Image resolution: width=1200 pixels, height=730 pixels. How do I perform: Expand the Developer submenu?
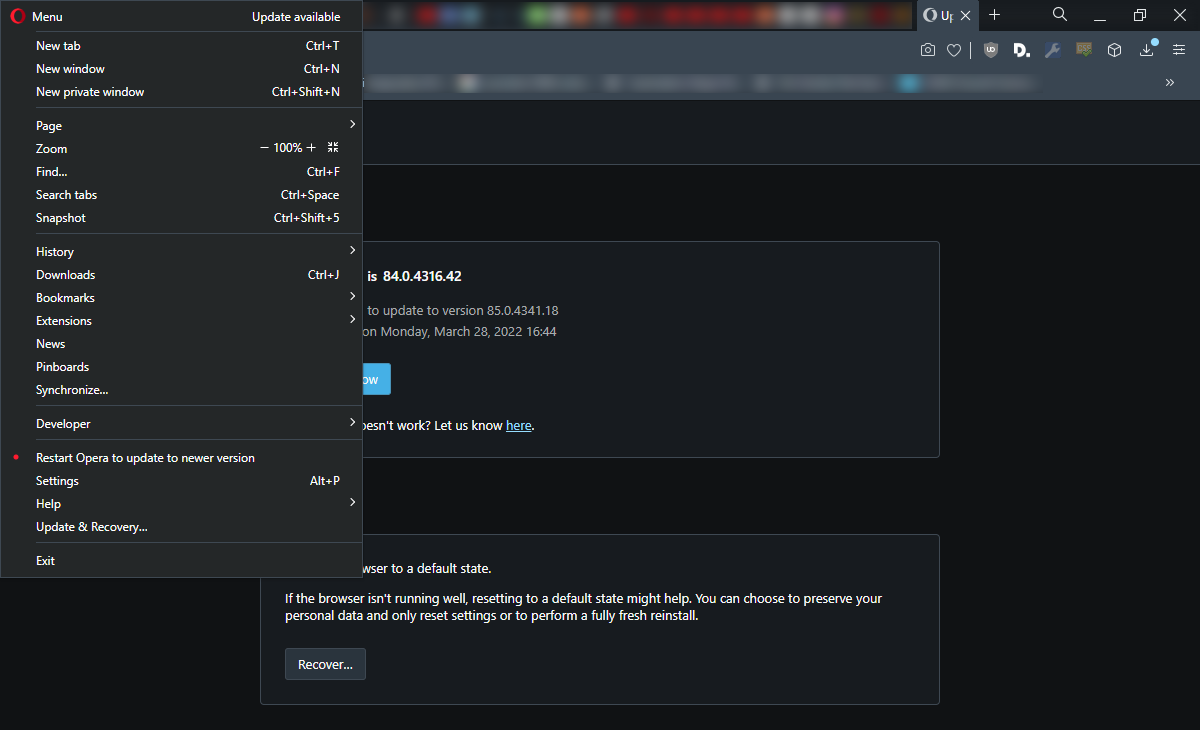pyautogui.click(x=181, y=424)
